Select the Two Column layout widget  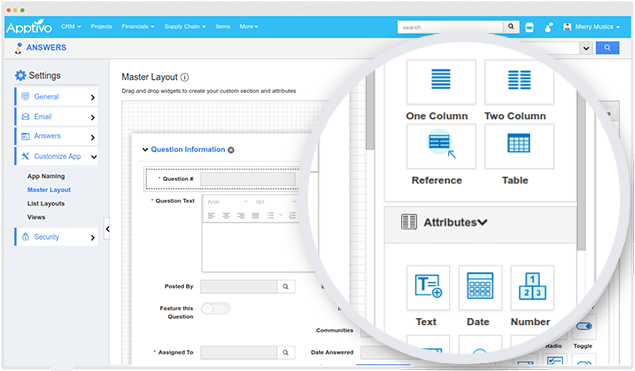click(519, 82)
